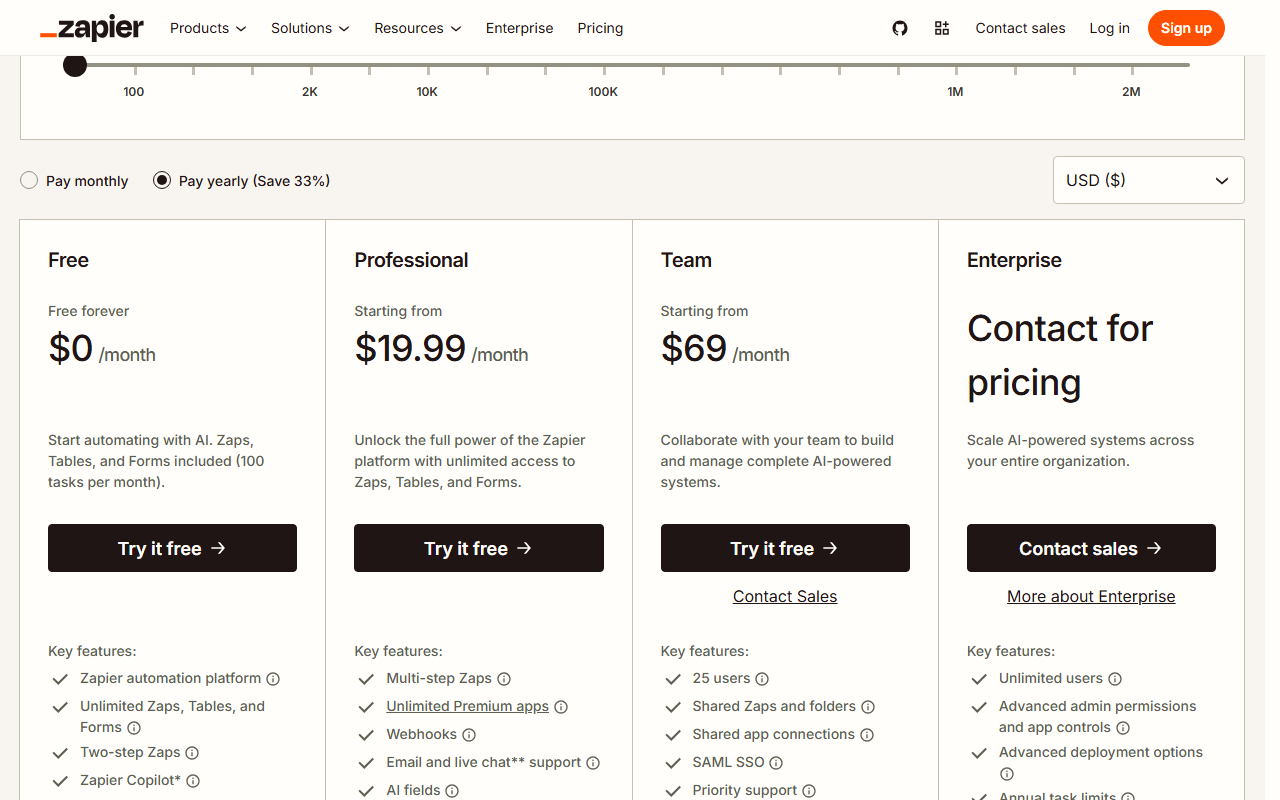The width and height of the screenshot is (1280, 800).
Task: Open the USD ($) currency dropdown
Action: (x=1148, y=180)
